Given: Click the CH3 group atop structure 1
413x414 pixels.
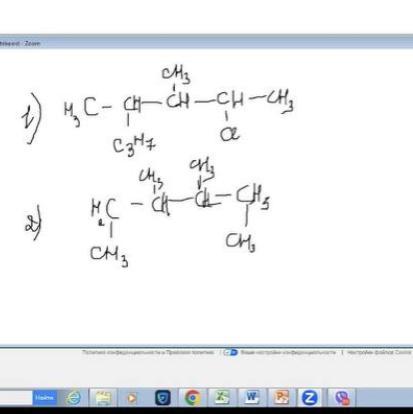Looking at the screenshot, I should coord(176,74).
